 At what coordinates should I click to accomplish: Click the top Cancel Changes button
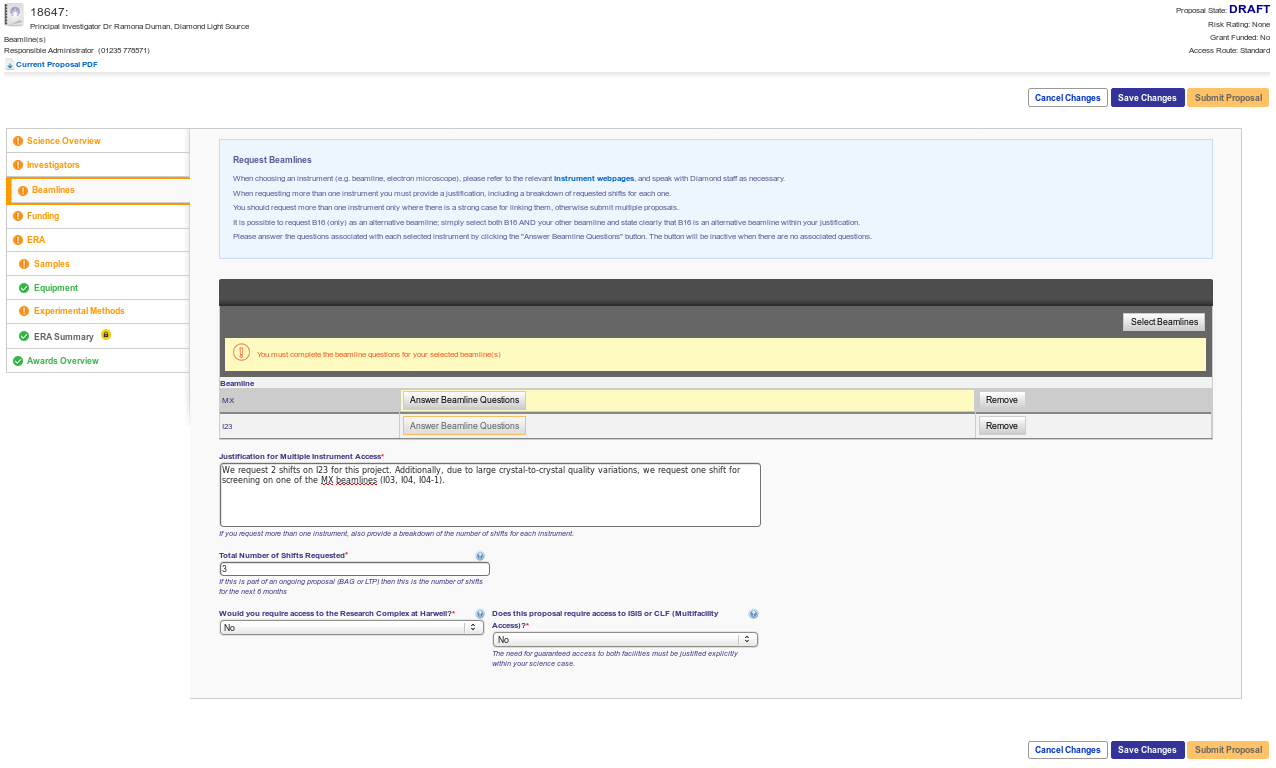(1067, 98)
